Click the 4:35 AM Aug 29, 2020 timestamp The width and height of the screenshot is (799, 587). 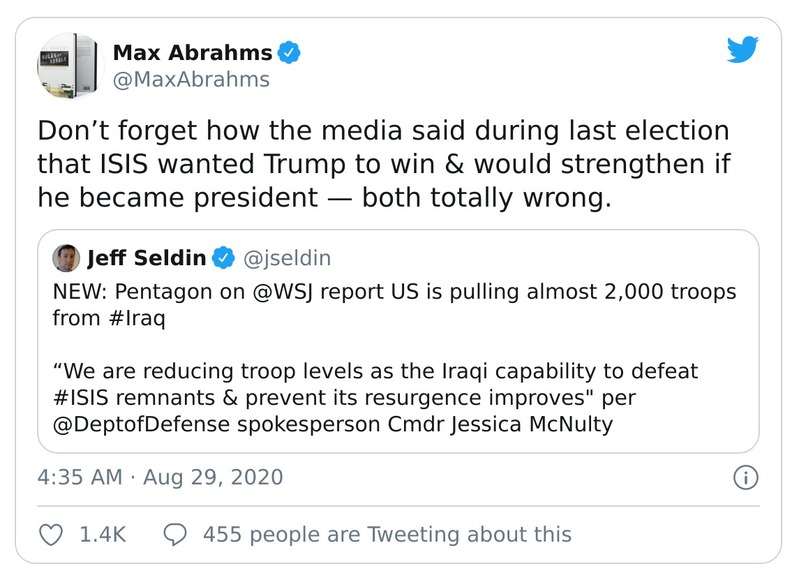160,477
